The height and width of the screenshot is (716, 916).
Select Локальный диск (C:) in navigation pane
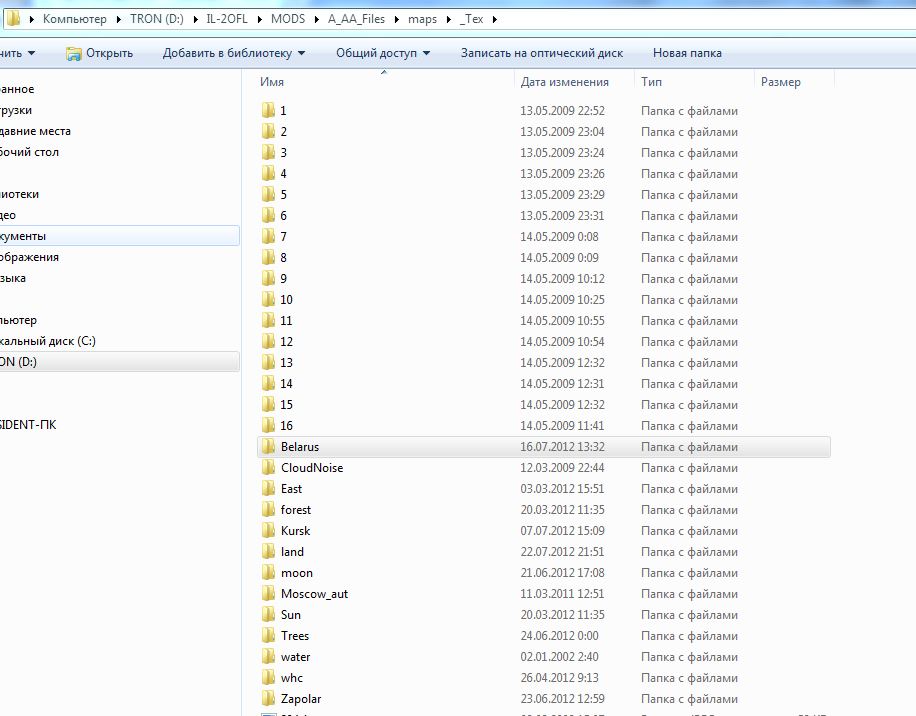tap(48, 341)
